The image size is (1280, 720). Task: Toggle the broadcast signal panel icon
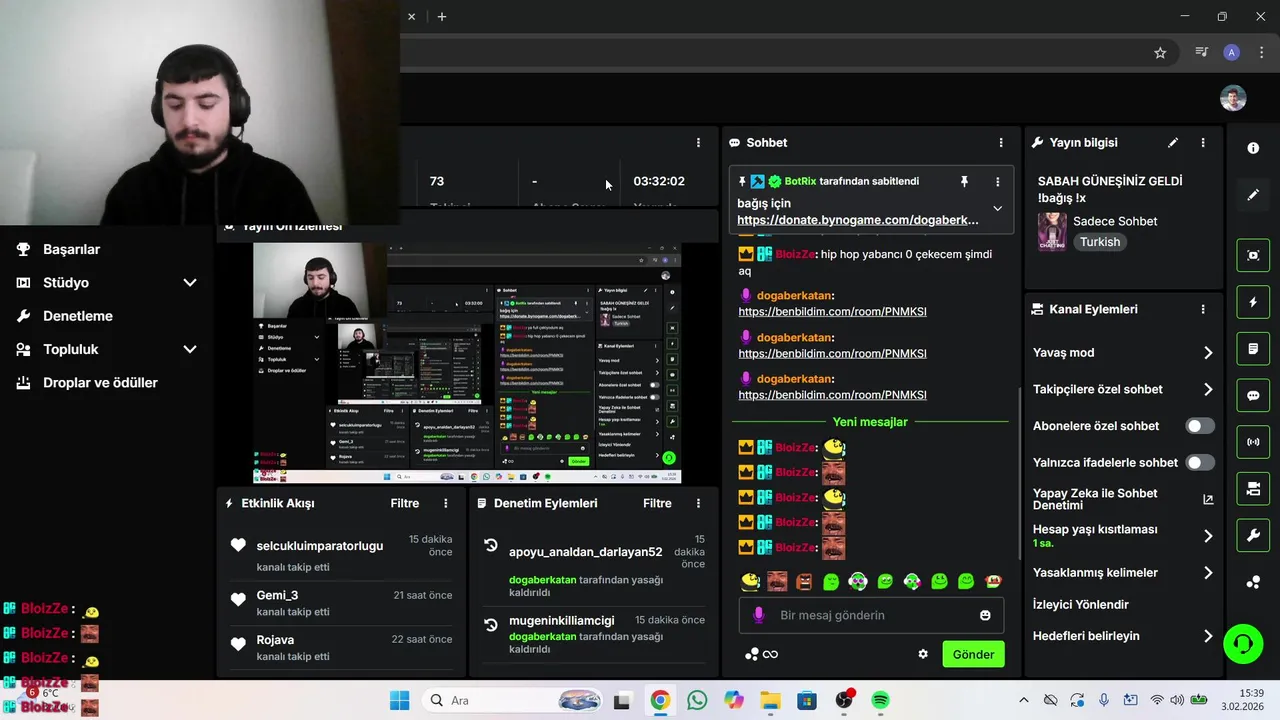(x=1253, y=442)
